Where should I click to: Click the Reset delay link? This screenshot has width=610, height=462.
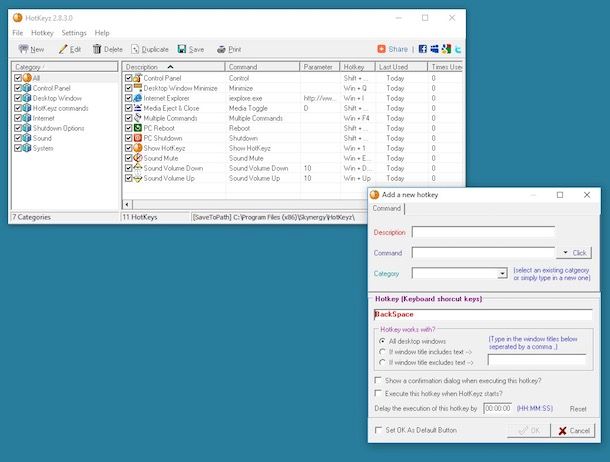click(x=578, y=409)
